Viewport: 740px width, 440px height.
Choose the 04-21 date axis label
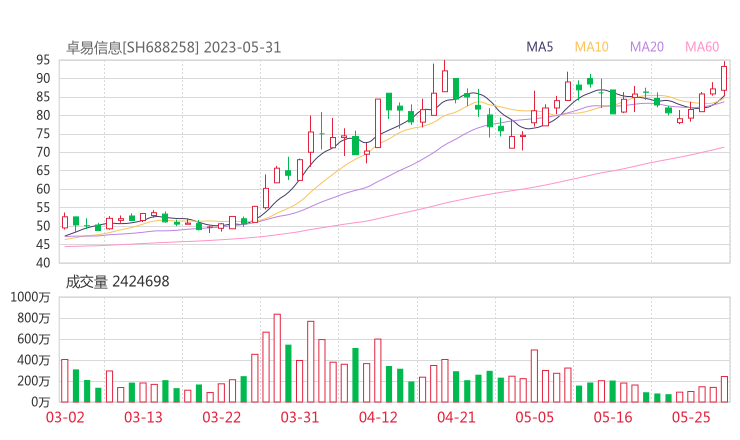456,417
